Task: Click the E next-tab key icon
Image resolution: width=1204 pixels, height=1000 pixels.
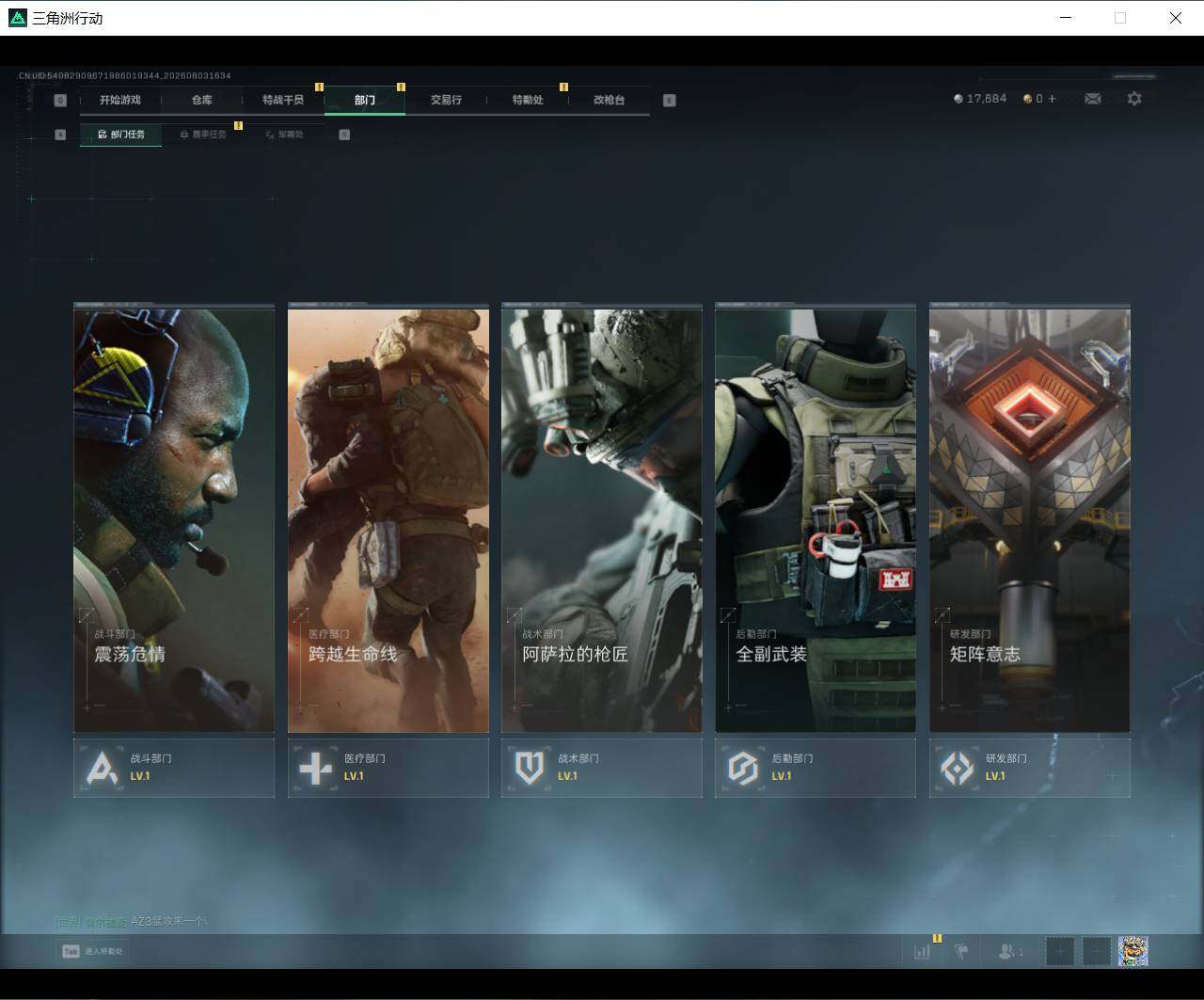Action: (x=670, y=101)
